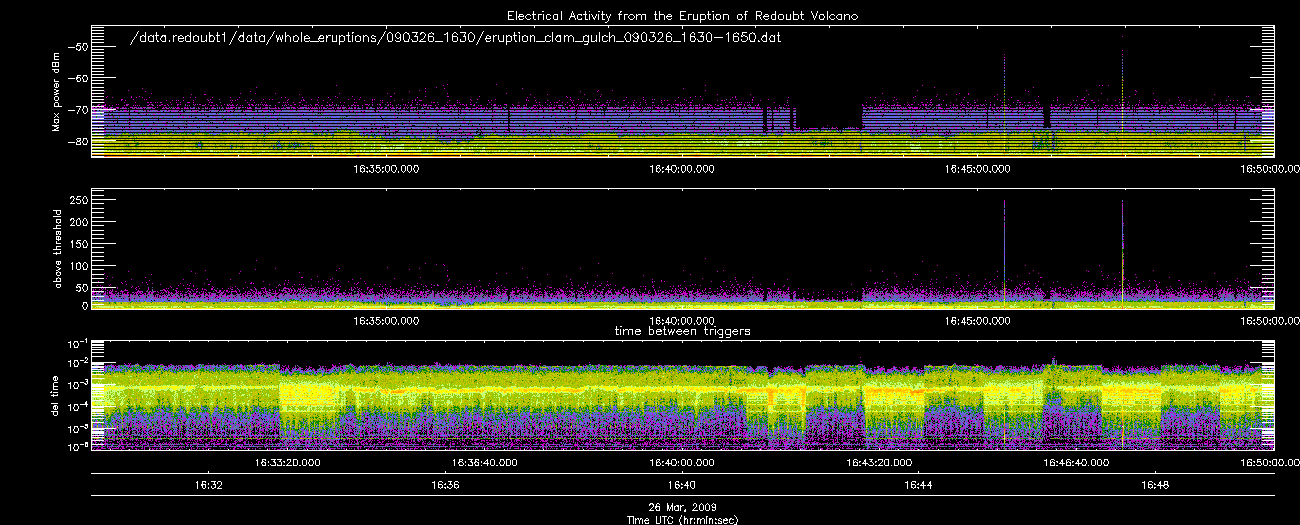
Task: Click 16:40:00.000 label under above threshold plot
Action: (x=682, y=320)
